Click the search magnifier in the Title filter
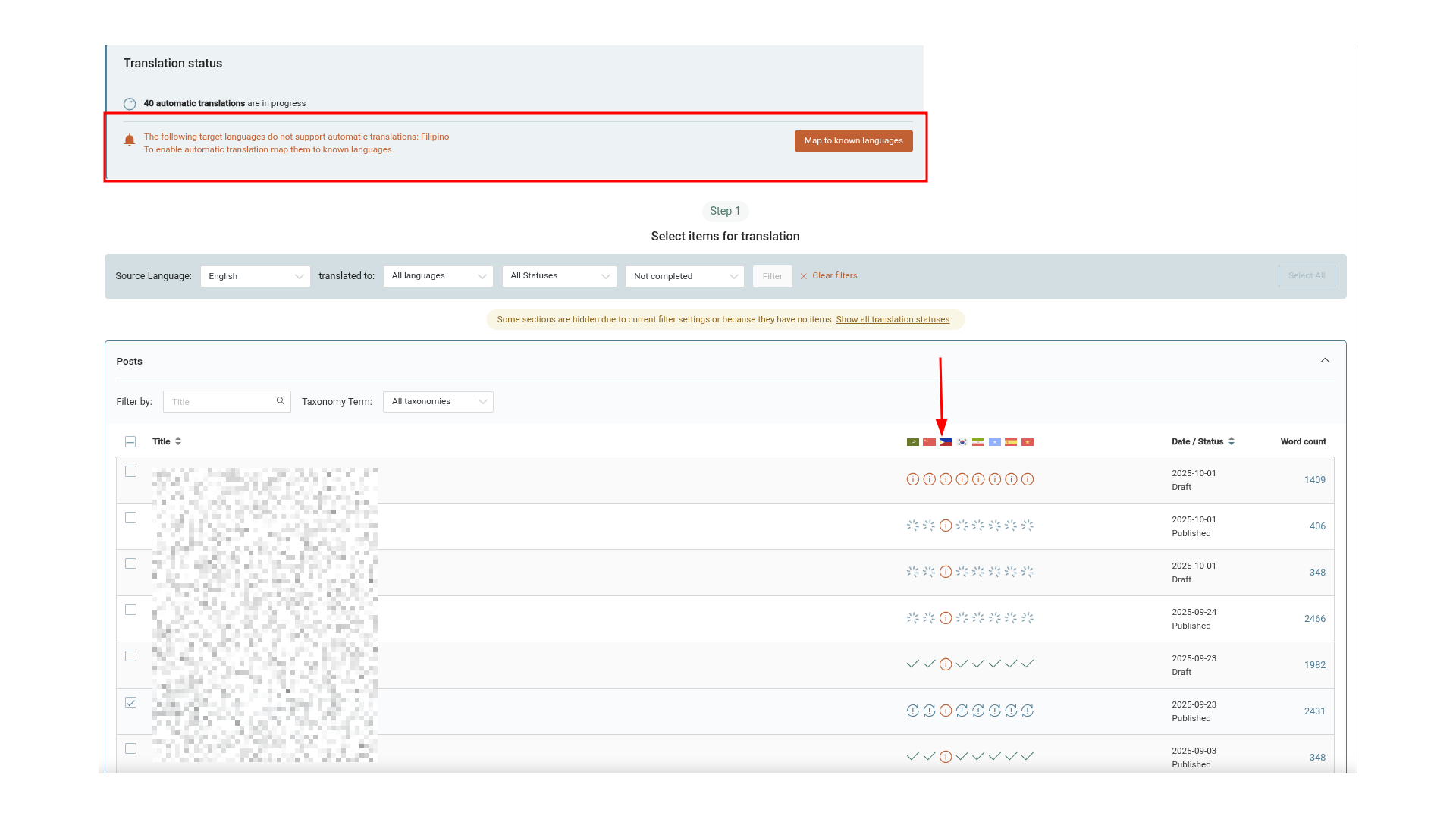 pos(281,401)
